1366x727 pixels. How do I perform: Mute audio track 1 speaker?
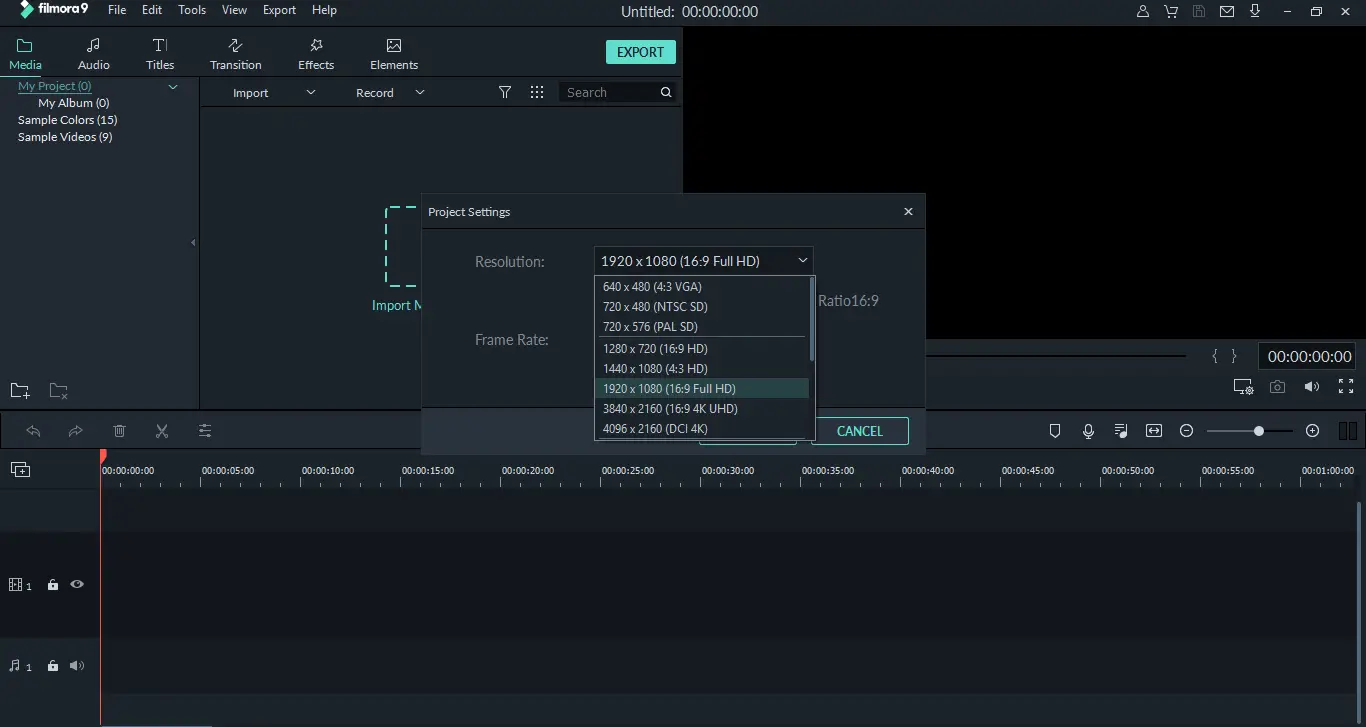coord(77,666)
